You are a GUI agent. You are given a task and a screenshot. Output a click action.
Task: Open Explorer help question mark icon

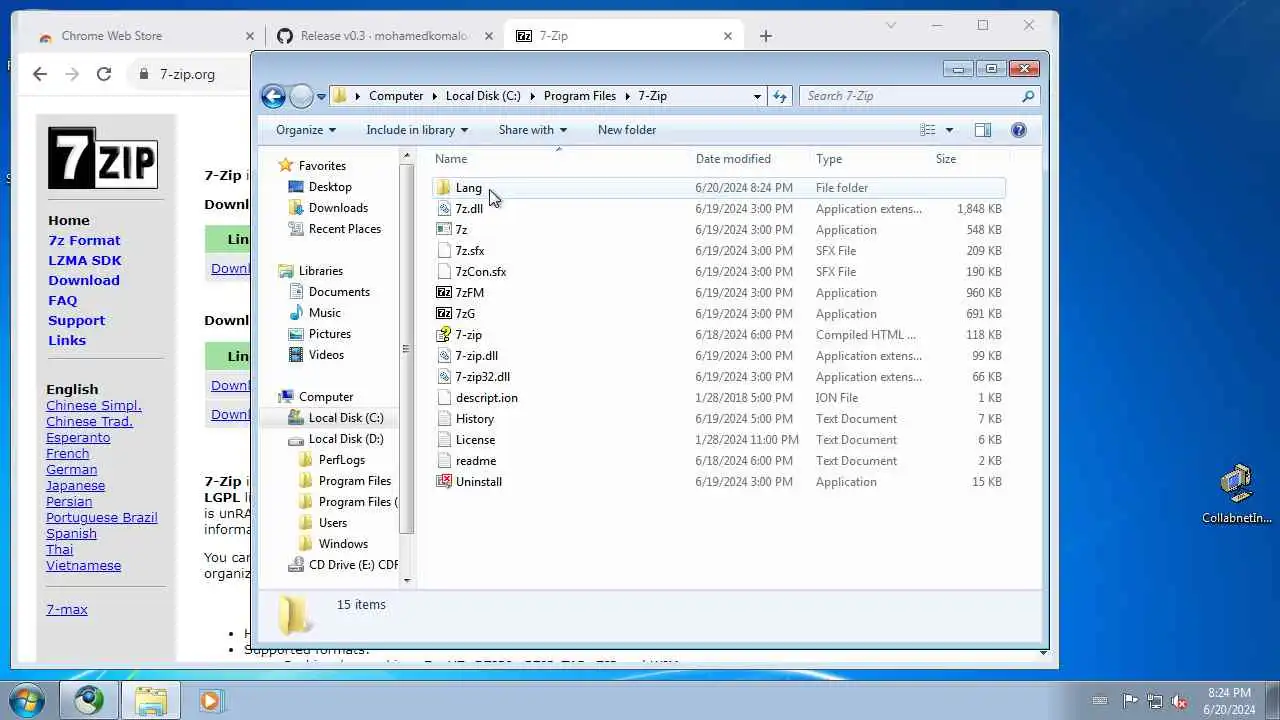pyautogui.click(x=1019, y=130)
